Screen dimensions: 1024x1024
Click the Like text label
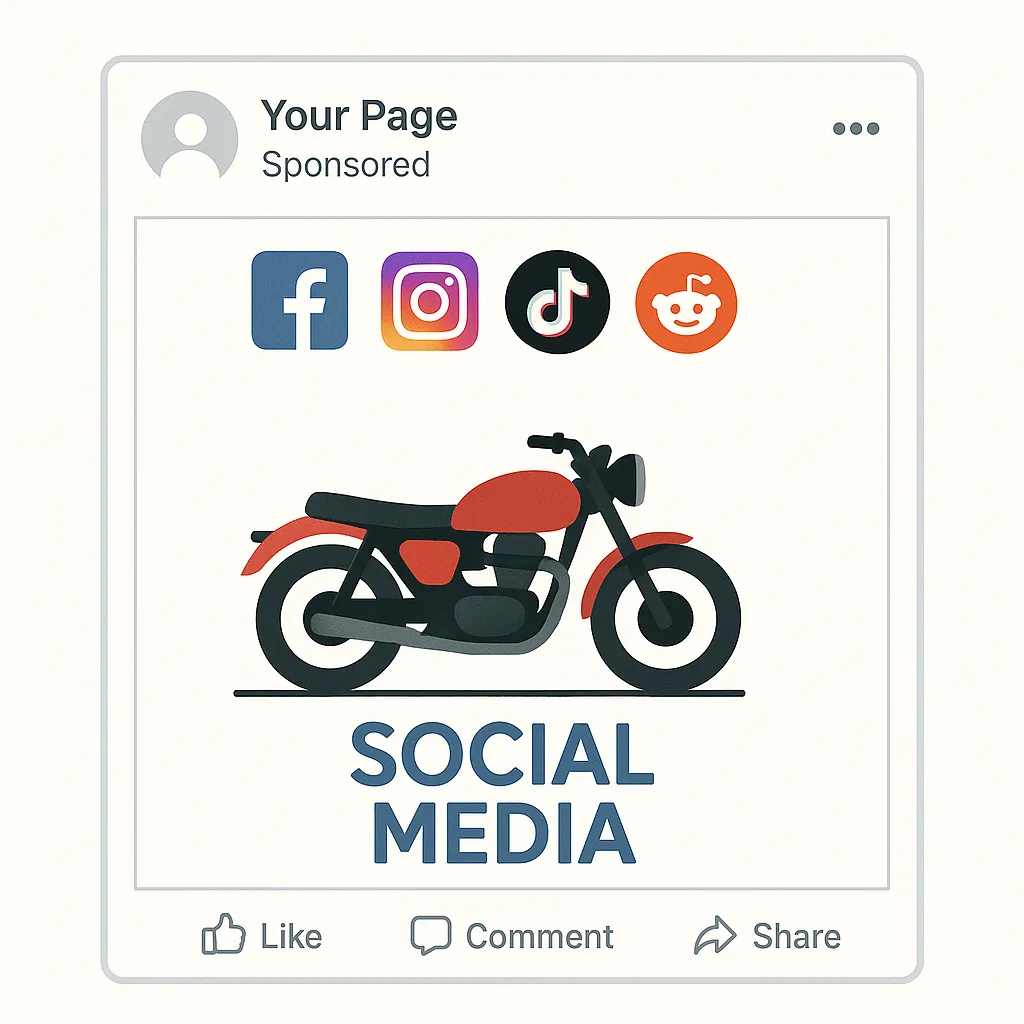click(x=291, y=936)
